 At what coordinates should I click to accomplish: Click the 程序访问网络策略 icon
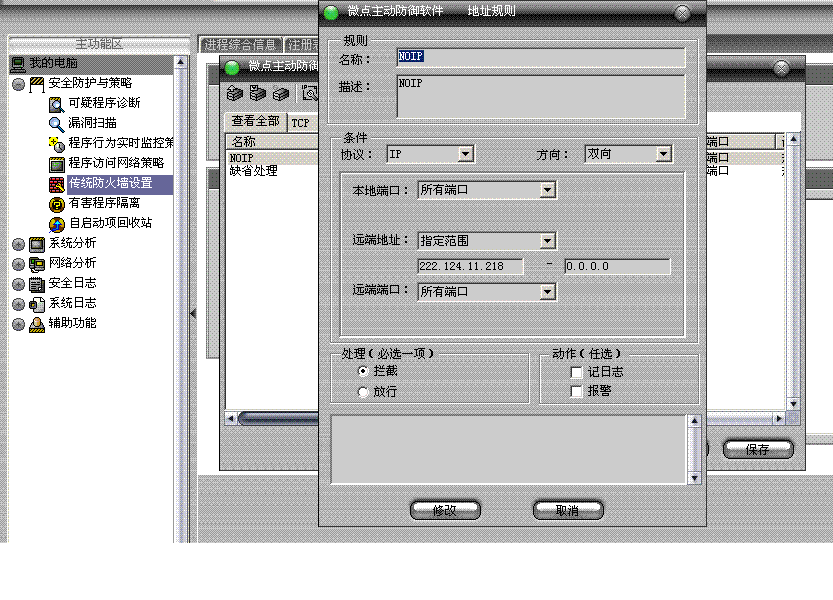click(x=56, y=164)
